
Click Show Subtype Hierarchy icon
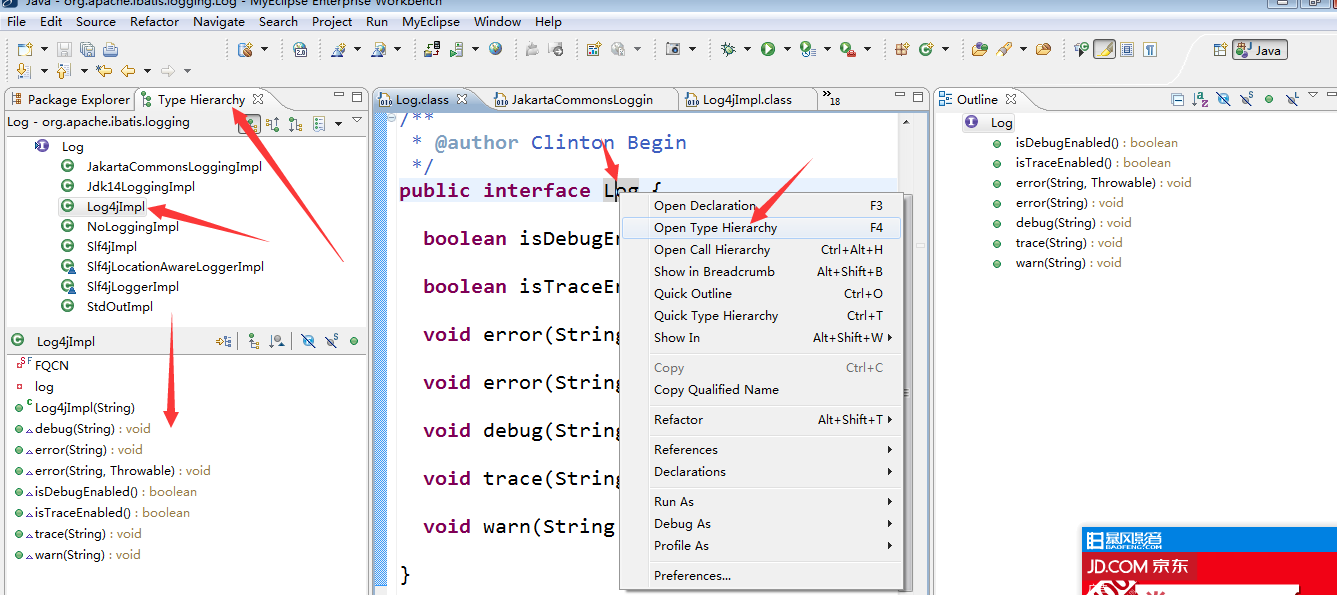[x=295, y=124]
